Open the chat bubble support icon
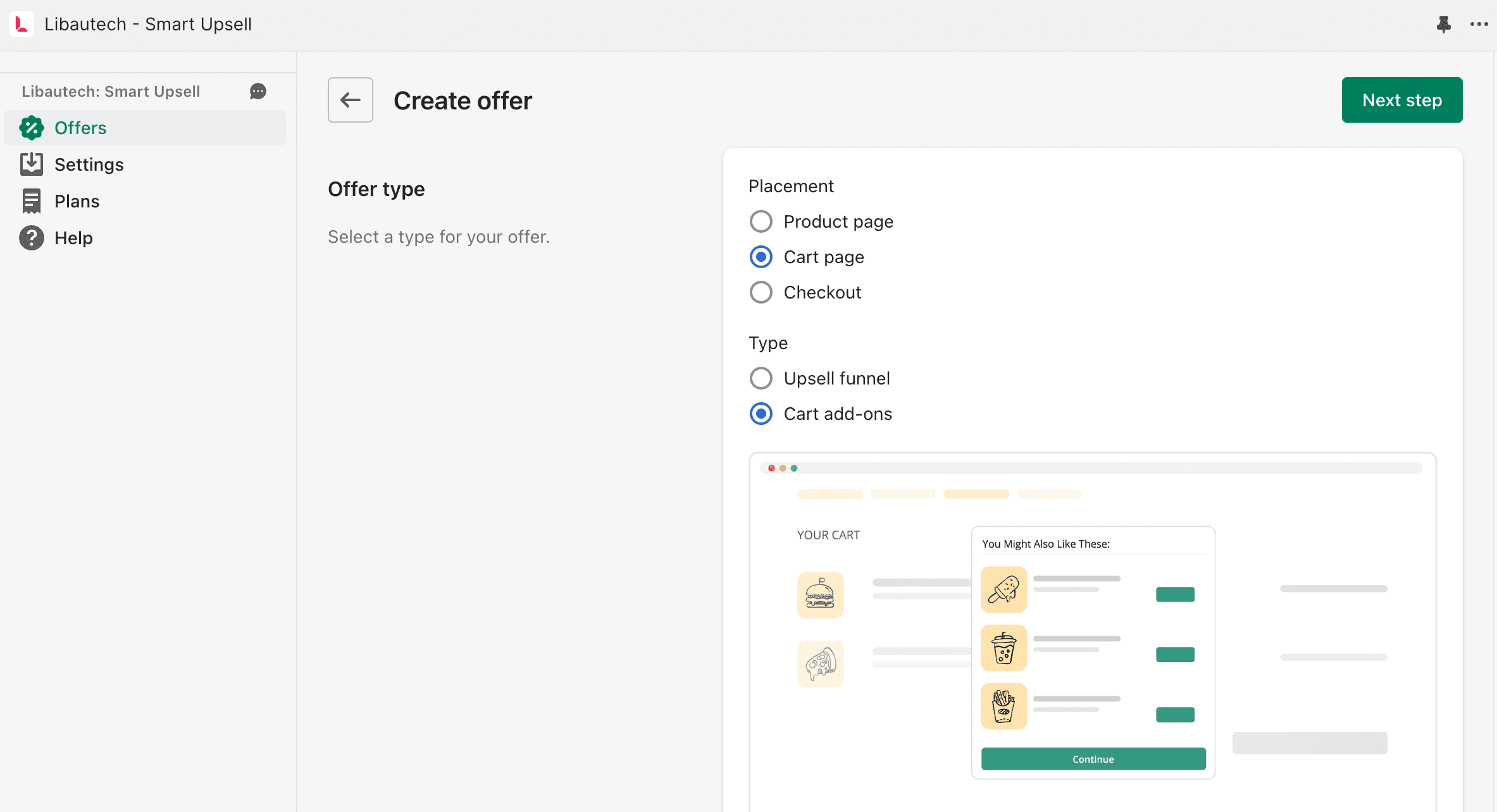The image size is (1497, 812). 258,92
